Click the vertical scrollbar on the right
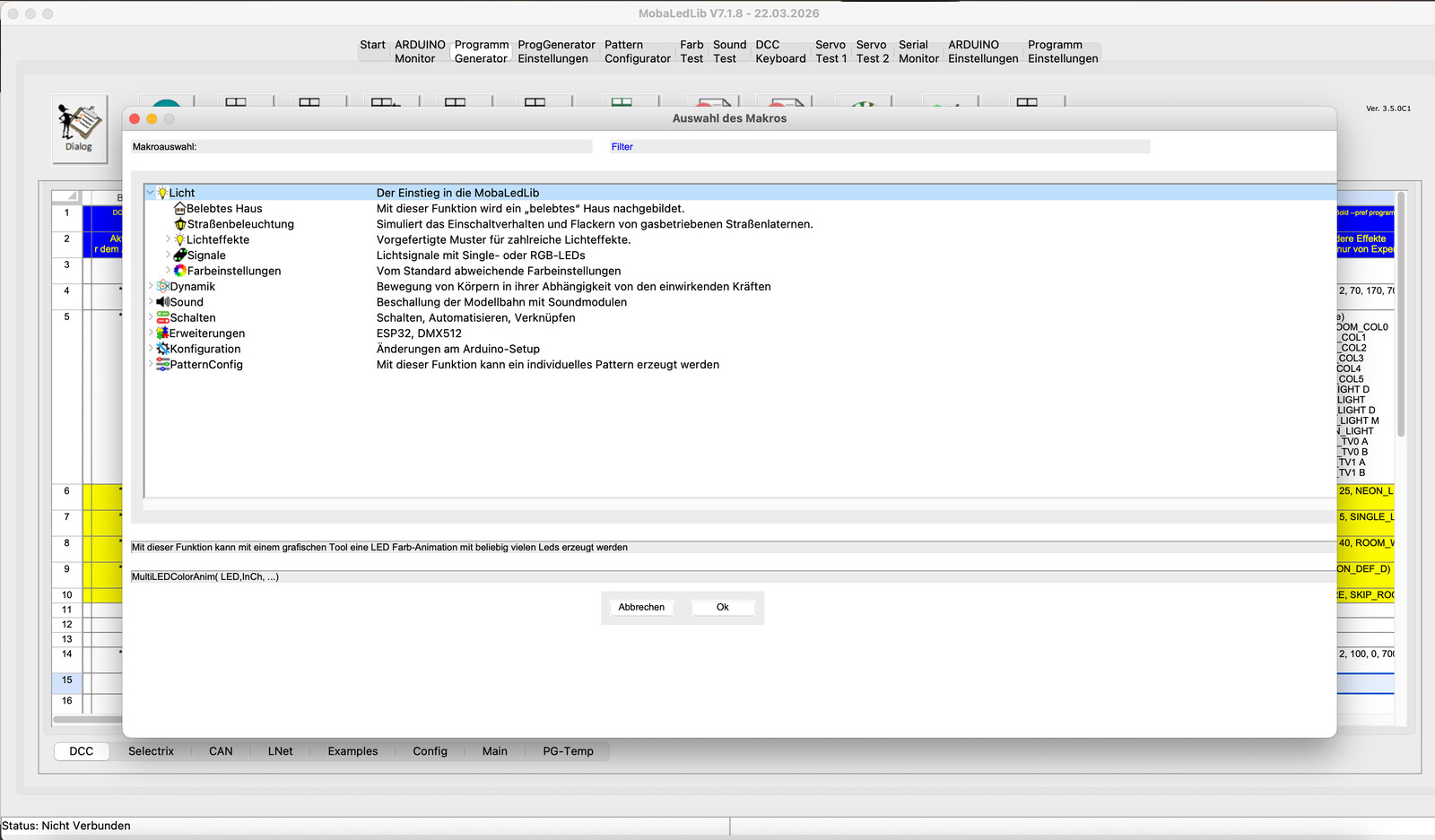 pyautogui.click(x=1401, y=314)
